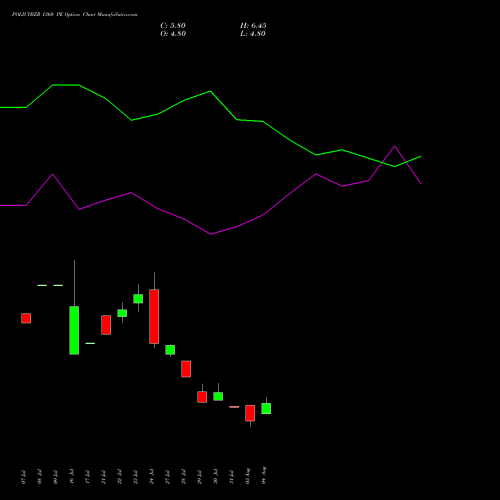Select the last green candle on 04 Aug
The width and height of the screenshot is (500, 500).
266,408
